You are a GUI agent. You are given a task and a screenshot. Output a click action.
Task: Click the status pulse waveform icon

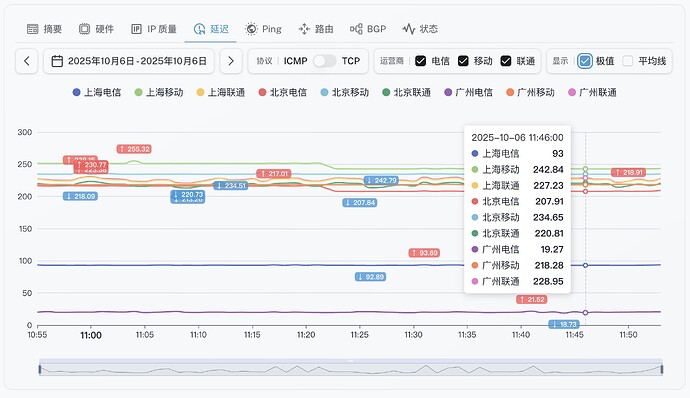point(408,29)
